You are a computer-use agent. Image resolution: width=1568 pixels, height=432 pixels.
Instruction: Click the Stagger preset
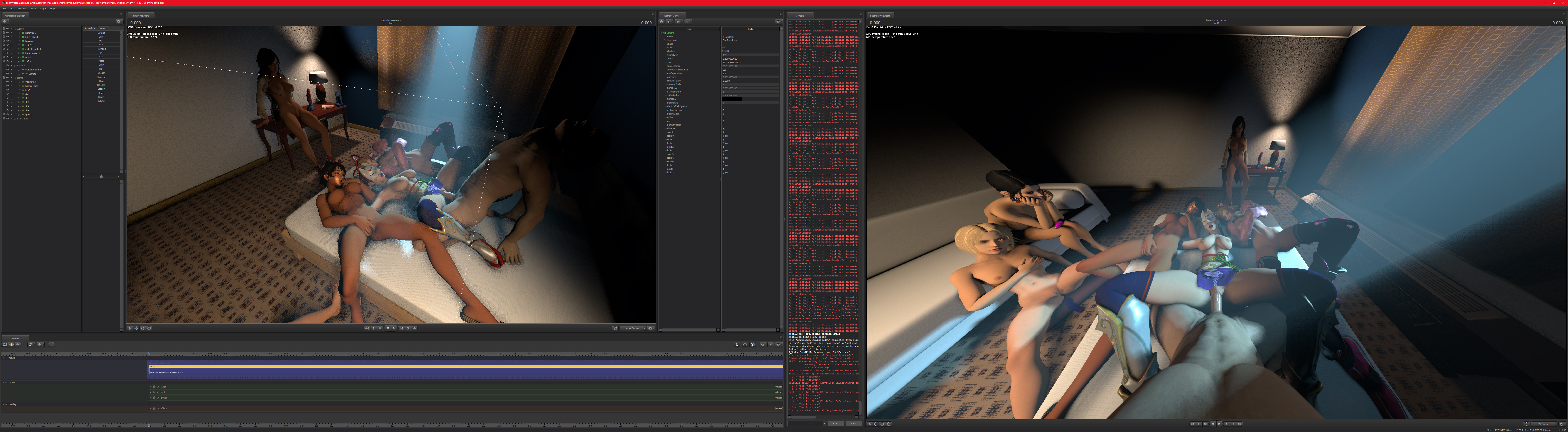(x=102, y=77)
